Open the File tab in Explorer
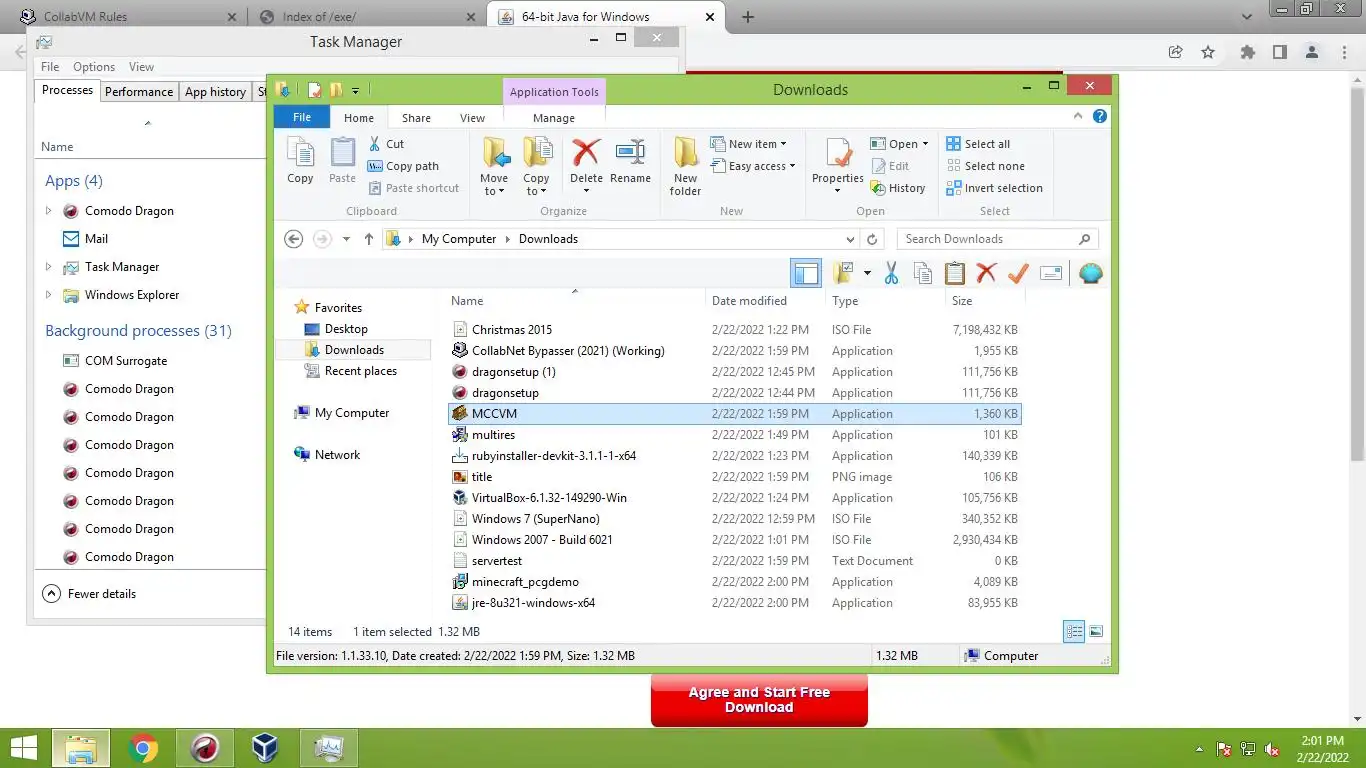Viewport: 1366px width, 768px height. point(302,117)
